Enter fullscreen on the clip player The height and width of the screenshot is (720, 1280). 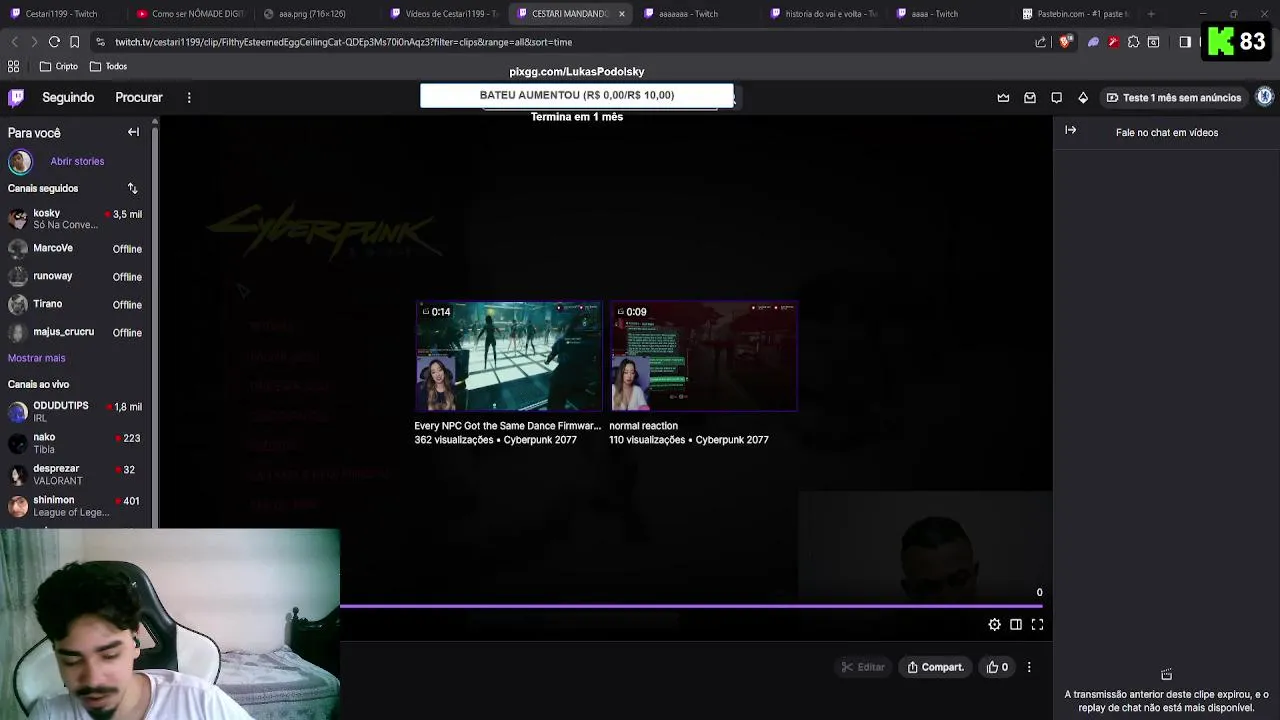1037,624
